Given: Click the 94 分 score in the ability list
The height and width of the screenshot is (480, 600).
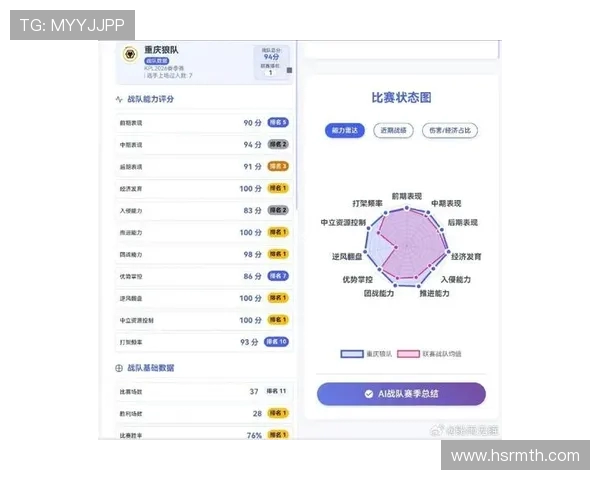Looking at the screenshot, I should tap(253, 145).
